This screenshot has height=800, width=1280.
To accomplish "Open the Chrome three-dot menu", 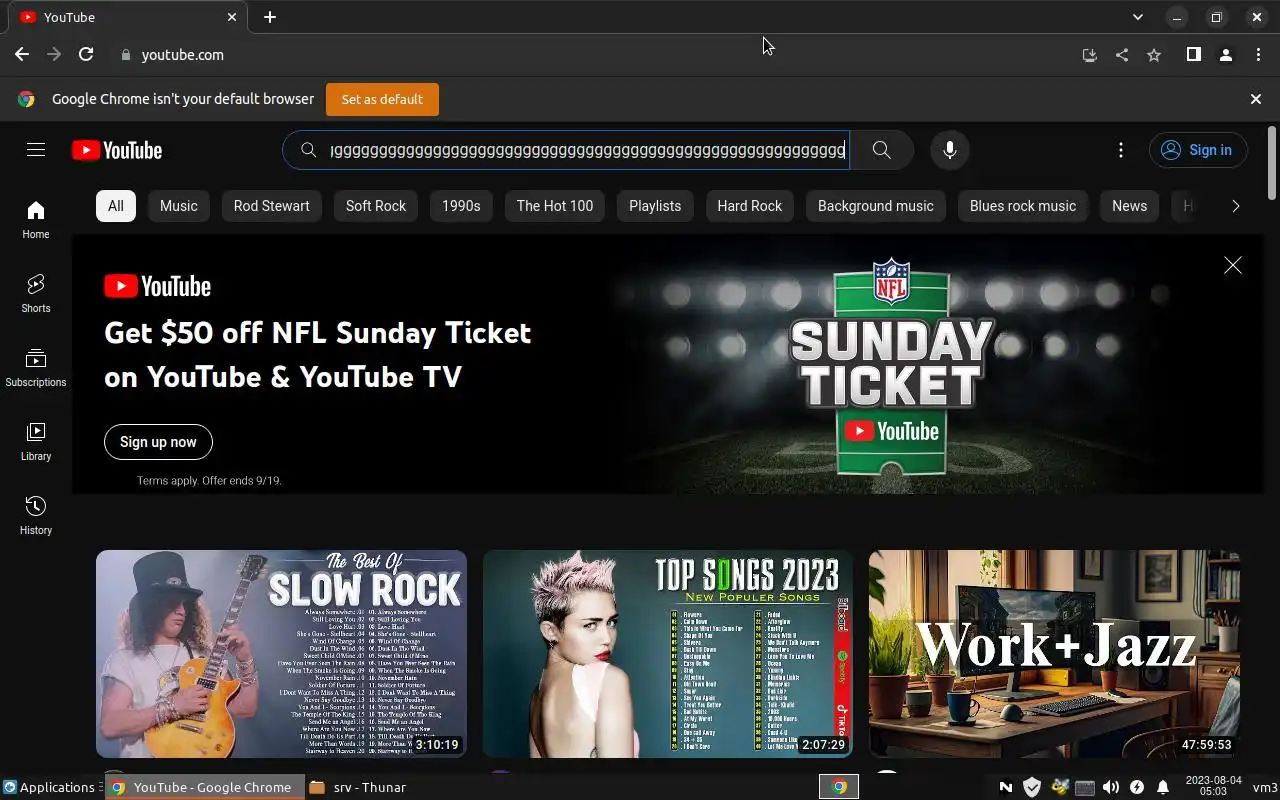I will [1258, 55].
